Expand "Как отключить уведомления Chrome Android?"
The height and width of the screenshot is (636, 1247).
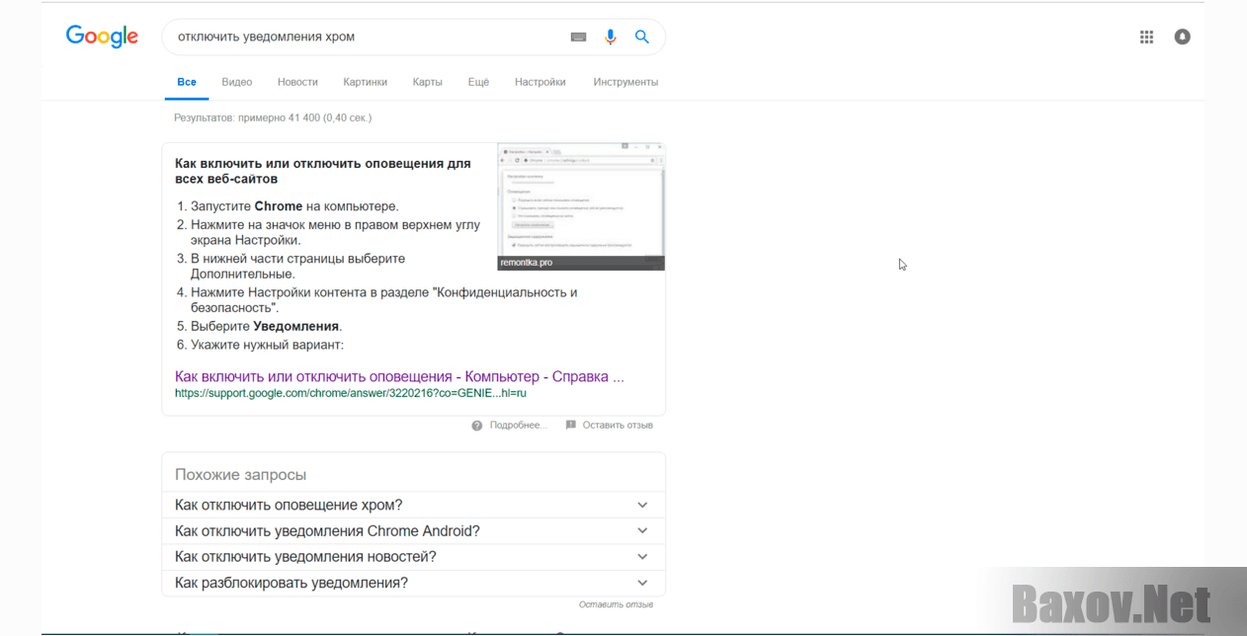[x=642, y=531]
